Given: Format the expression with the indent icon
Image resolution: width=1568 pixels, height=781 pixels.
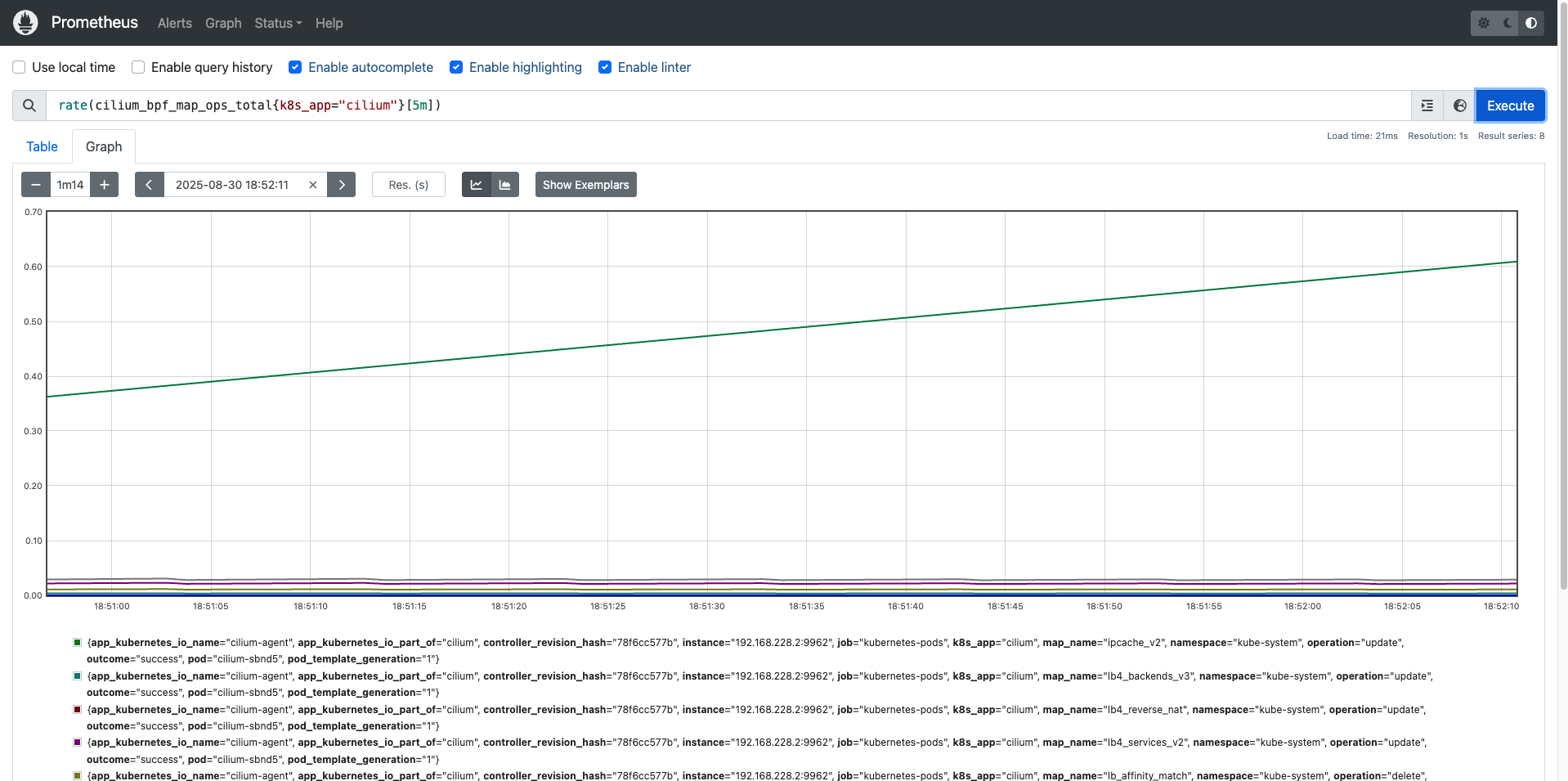Looking at the screenshot, I should (1427, 105).
